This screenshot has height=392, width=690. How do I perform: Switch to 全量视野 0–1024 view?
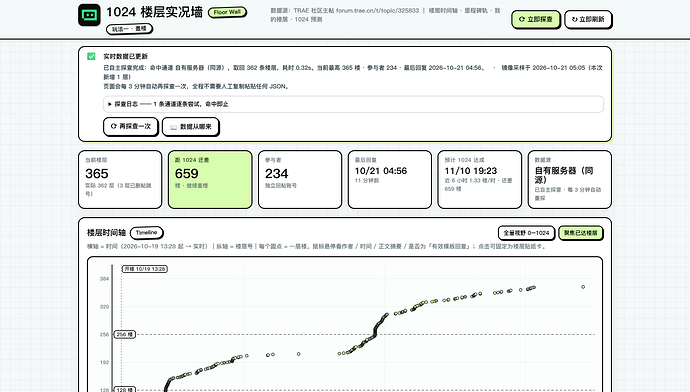click(x=526, y=233)
